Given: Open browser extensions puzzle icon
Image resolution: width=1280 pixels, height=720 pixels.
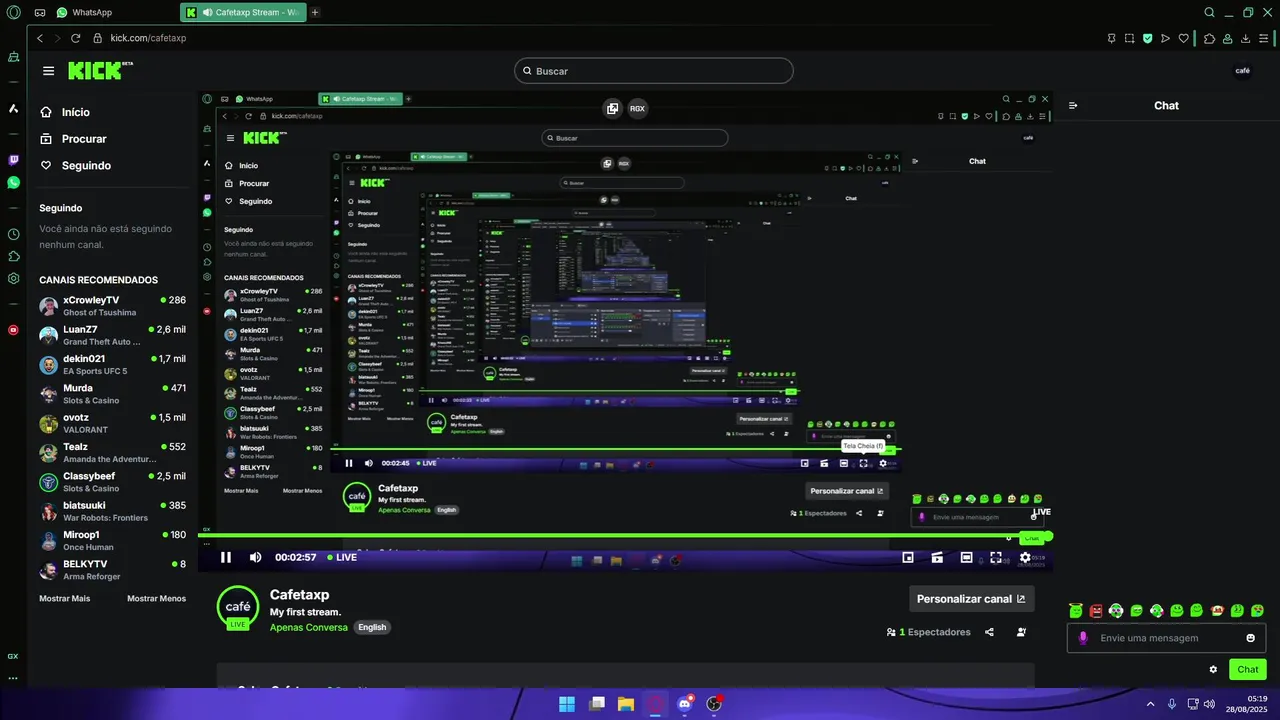Looking at the screenshot, I should 1209,38.
